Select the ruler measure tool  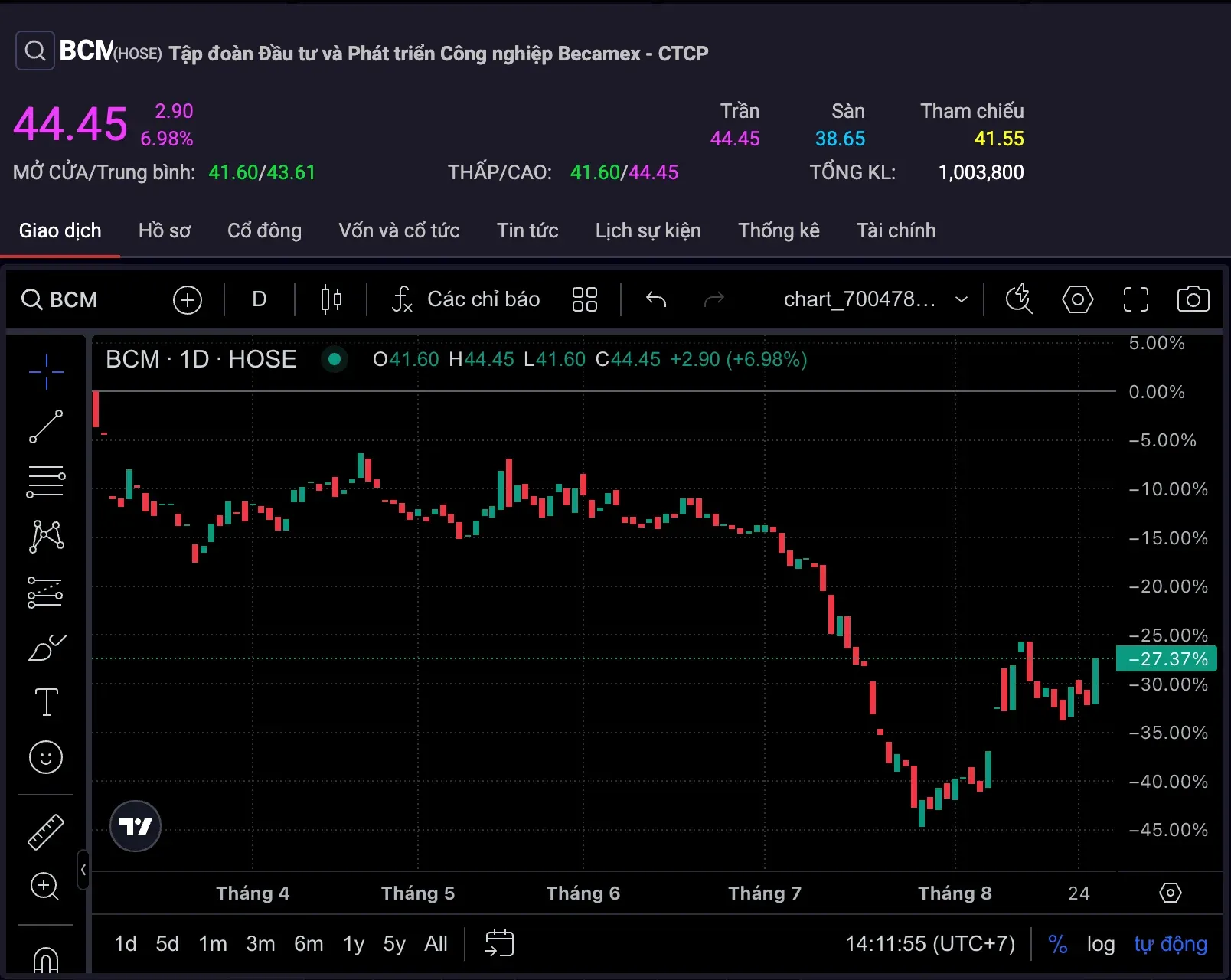click(x=46, y=832)
